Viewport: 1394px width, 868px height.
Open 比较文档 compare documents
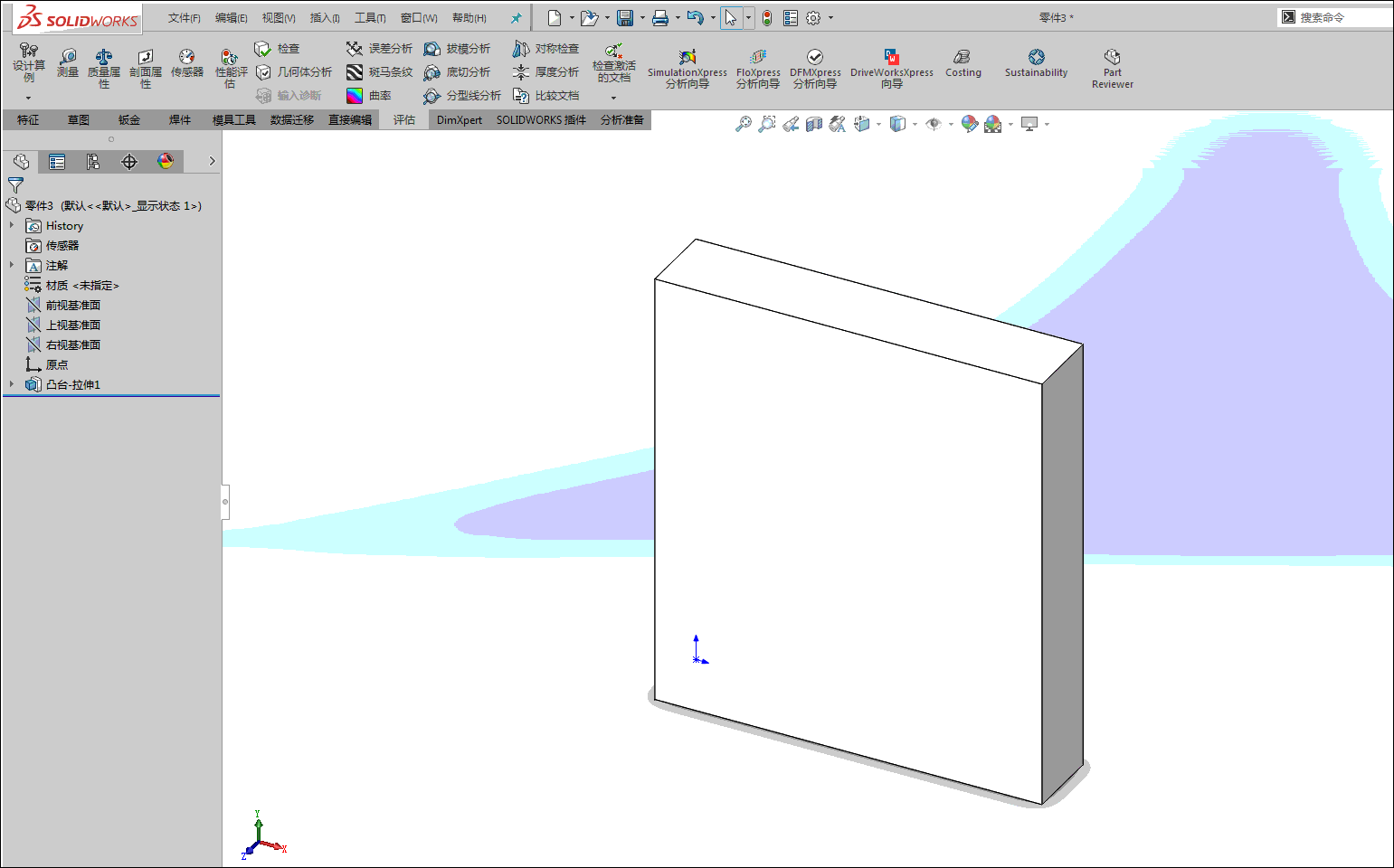(545, 96)
